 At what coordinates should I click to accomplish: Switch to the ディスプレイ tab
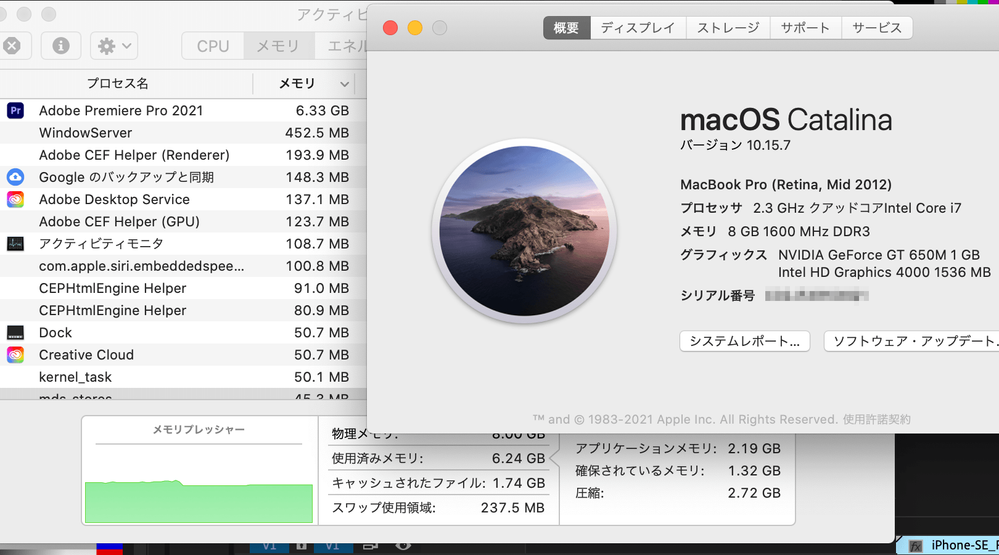pos(638,28)
